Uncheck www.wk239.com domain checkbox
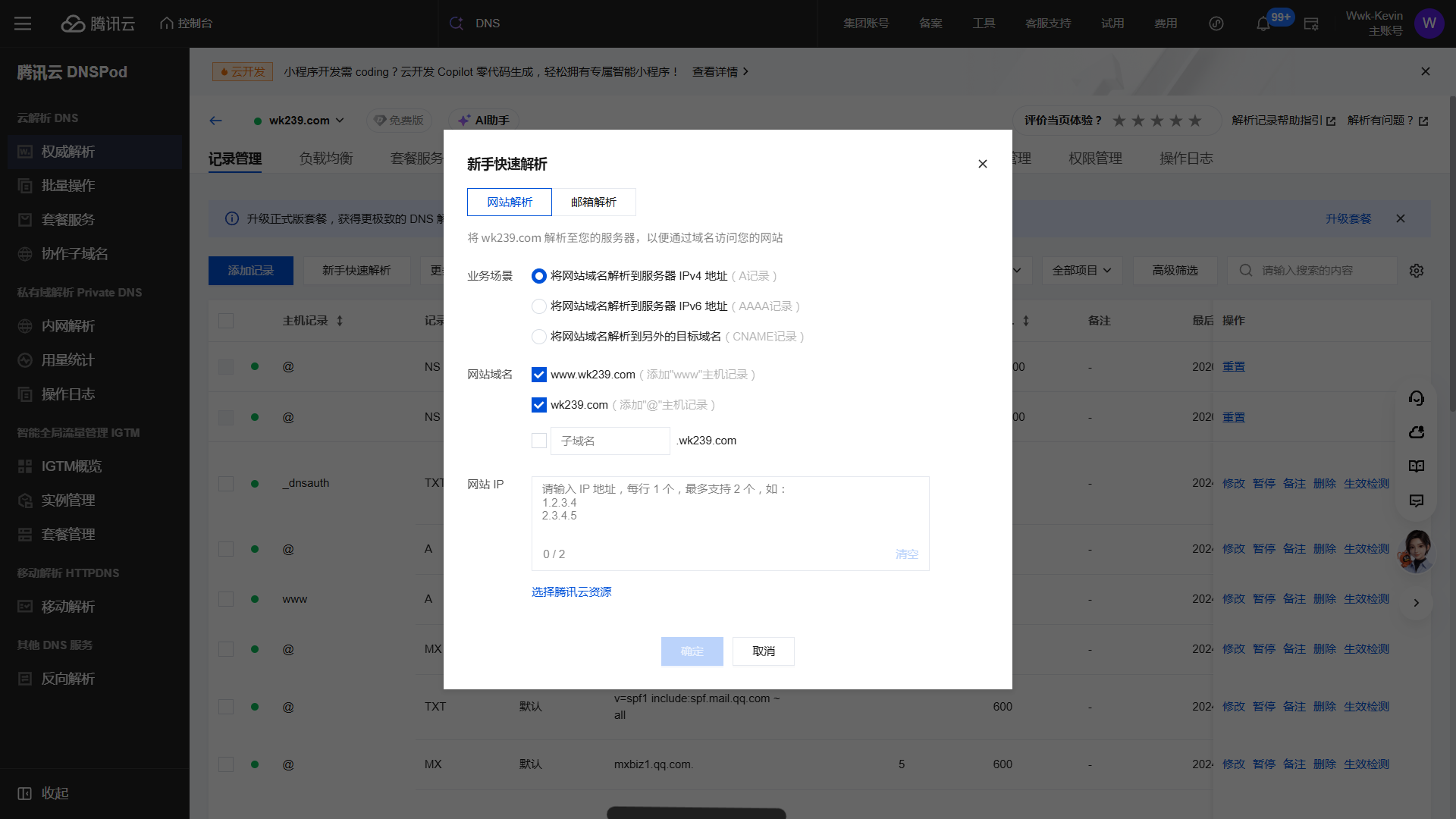1456x819 pixels. (x=539, y=375)
